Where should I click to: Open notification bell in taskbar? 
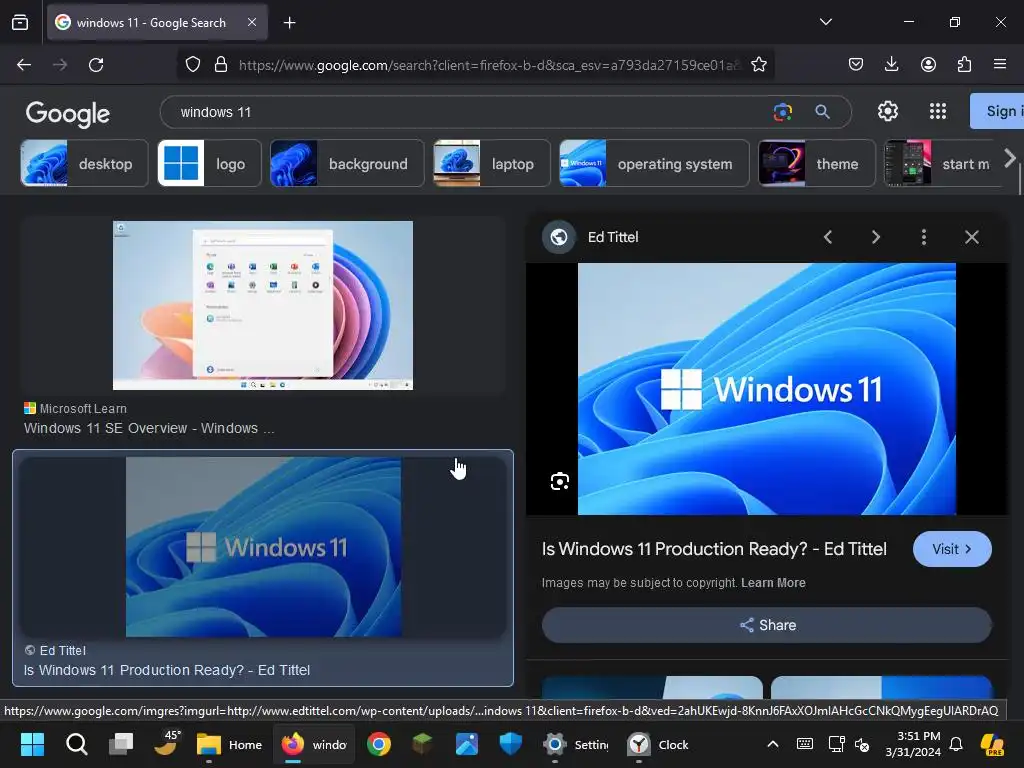pyautogui.click(x=956, y=744)
